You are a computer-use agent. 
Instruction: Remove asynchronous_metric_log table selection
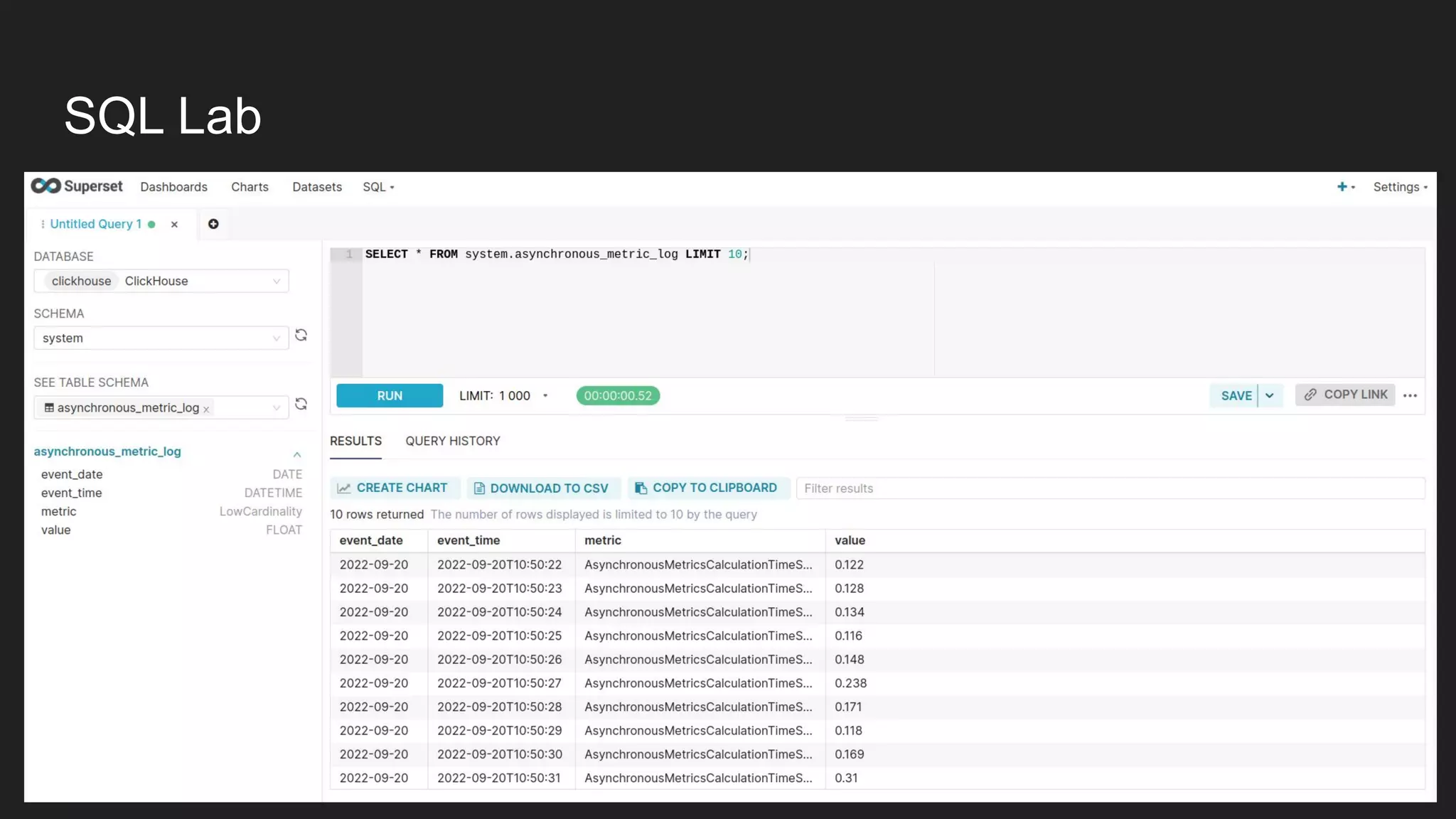coord(206,409)
